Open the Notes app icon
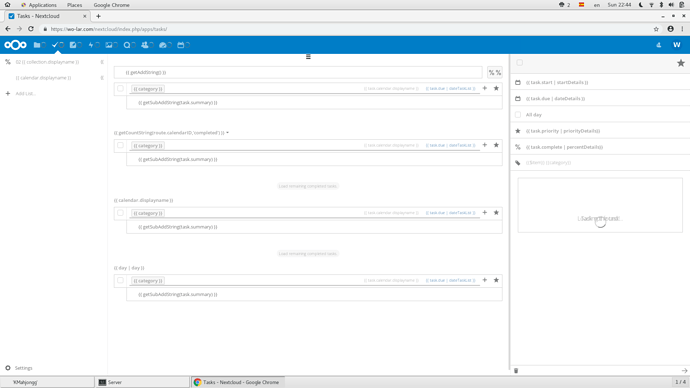The image size is (690, 388). (x=73, y=45)
